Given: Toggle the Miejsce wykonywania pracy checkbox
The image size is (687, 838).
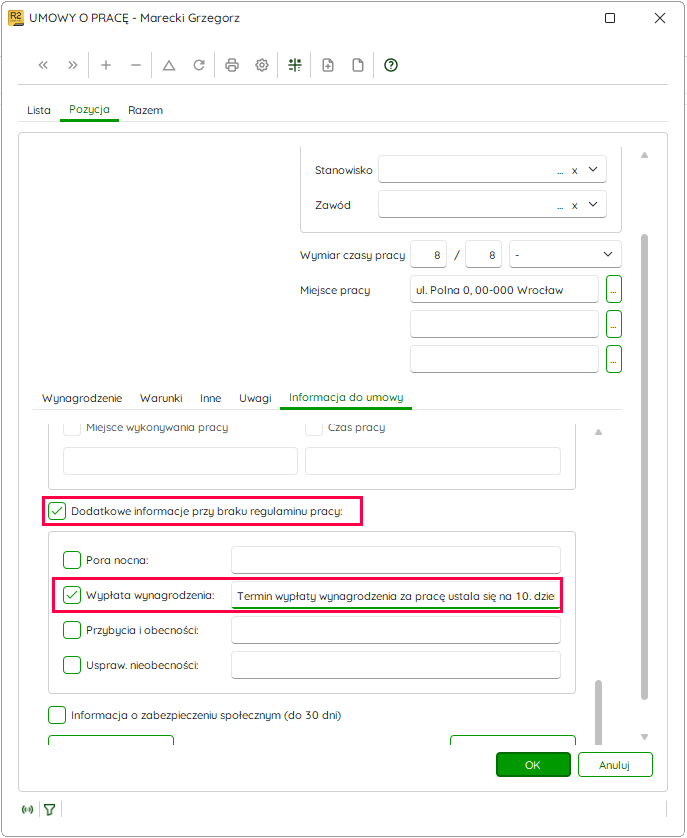Looking at the screenshot, I should pos(72,428).
